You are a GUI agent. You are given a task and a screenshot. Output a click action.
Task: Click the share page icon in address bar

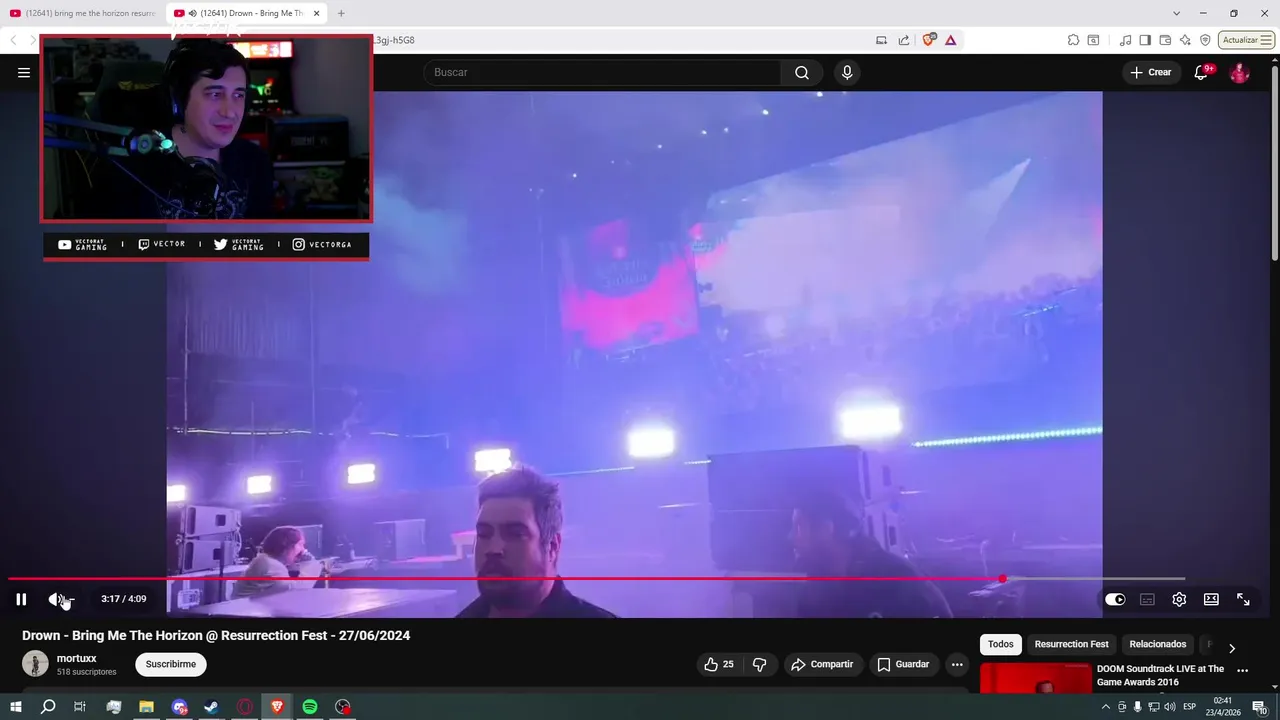[904, 40]
